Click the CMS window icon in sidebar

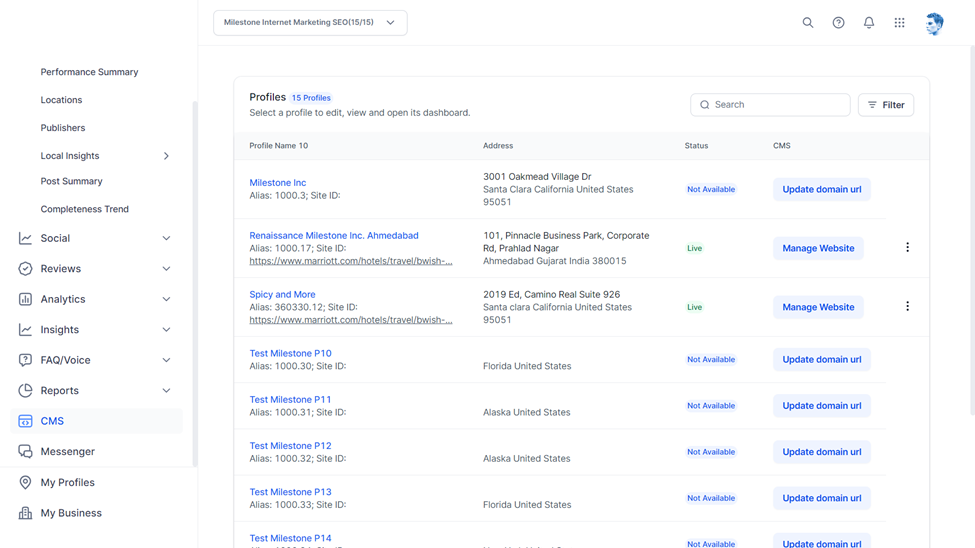point(25,421)
